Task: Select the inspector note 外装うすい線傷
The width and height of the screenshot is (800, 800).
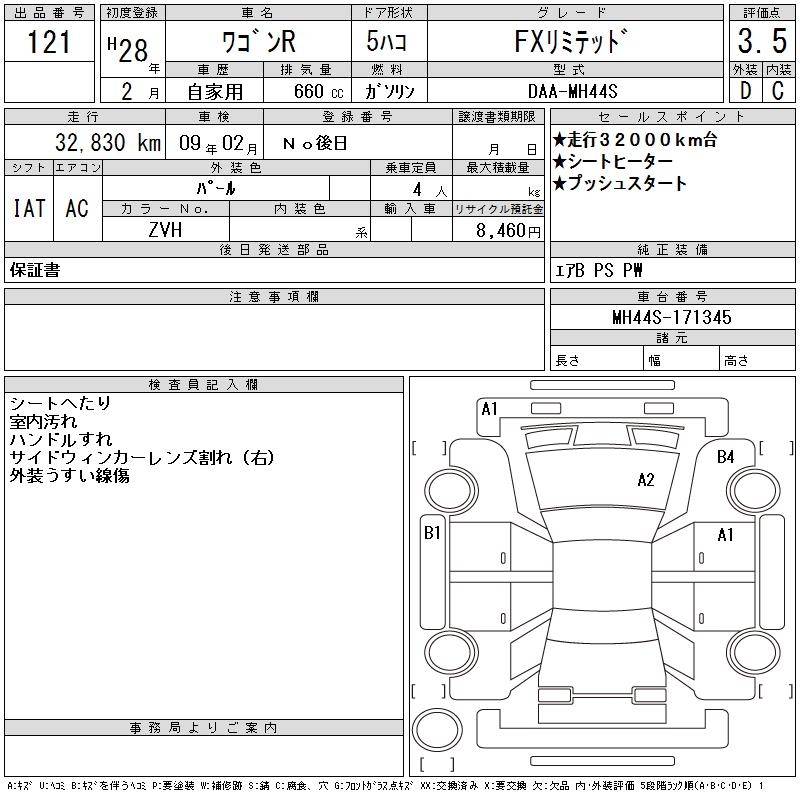Action: [69, 476]
